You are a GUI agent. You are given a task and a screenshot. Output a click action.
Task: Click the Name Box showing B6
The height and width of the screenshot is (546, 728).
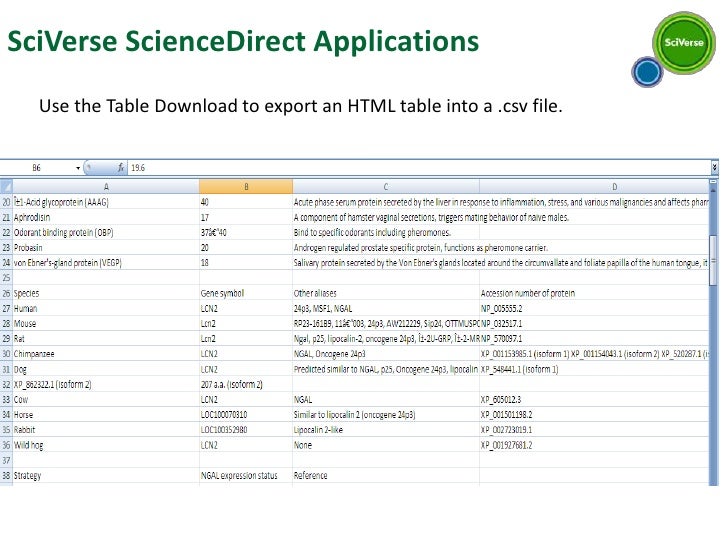coord(37,168)
